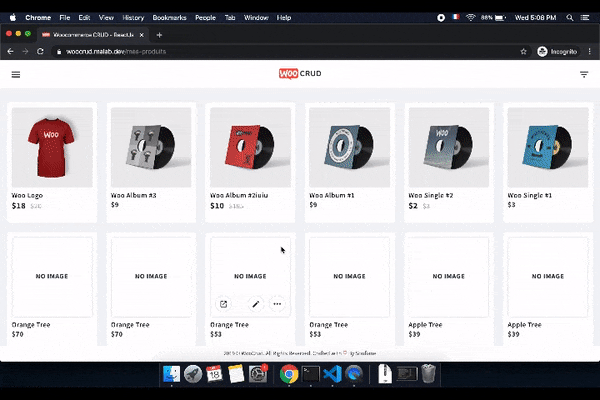Image resolution: width=600 pixels, height=400 pixels.
Task: Open the View menu
Action: pos(106,18)
